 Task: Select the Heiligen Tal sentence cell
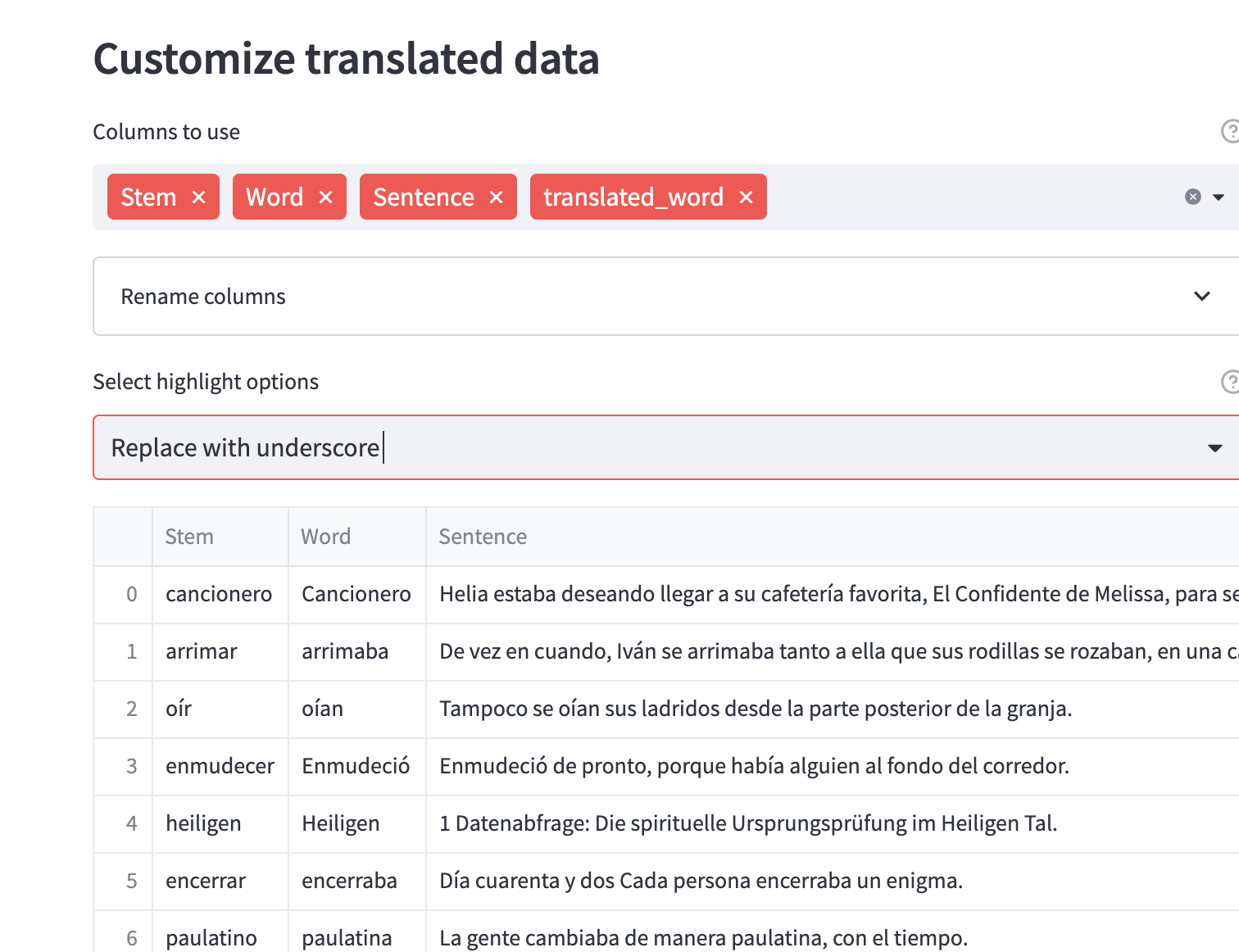pyautogui.click(x=747, y=823)
